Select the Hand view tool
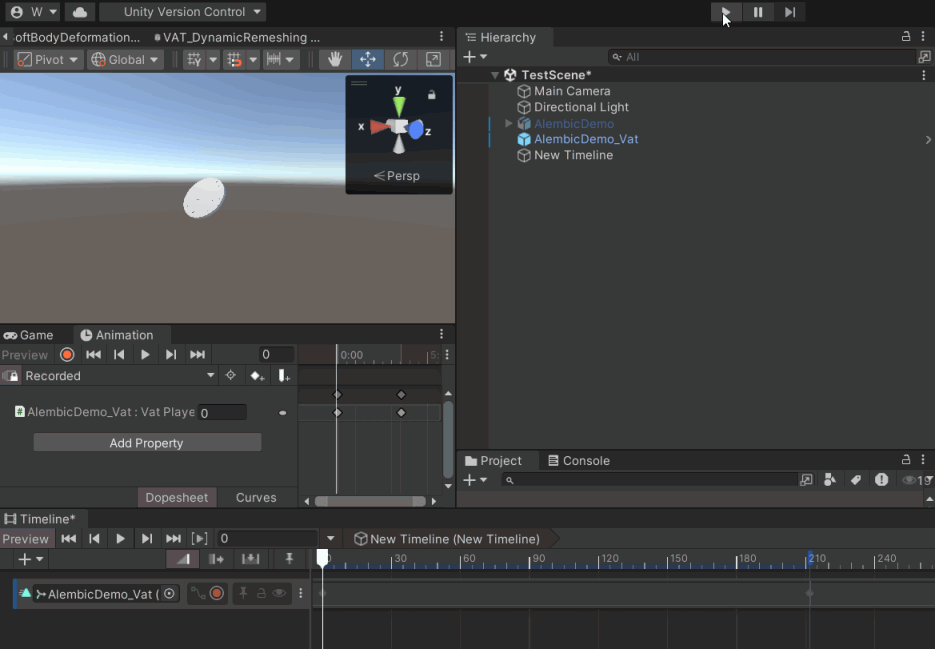This screenshot has width=935, height=649. point(335,59)
